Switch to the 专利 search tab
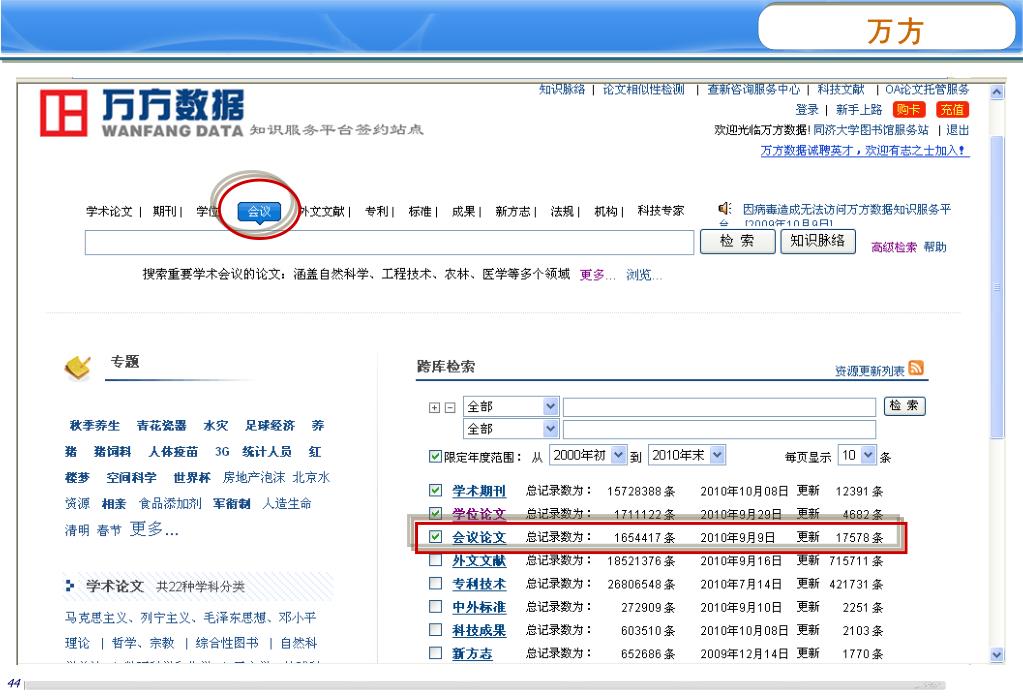The image size is (1023, 696). click(x=376, y=211)
